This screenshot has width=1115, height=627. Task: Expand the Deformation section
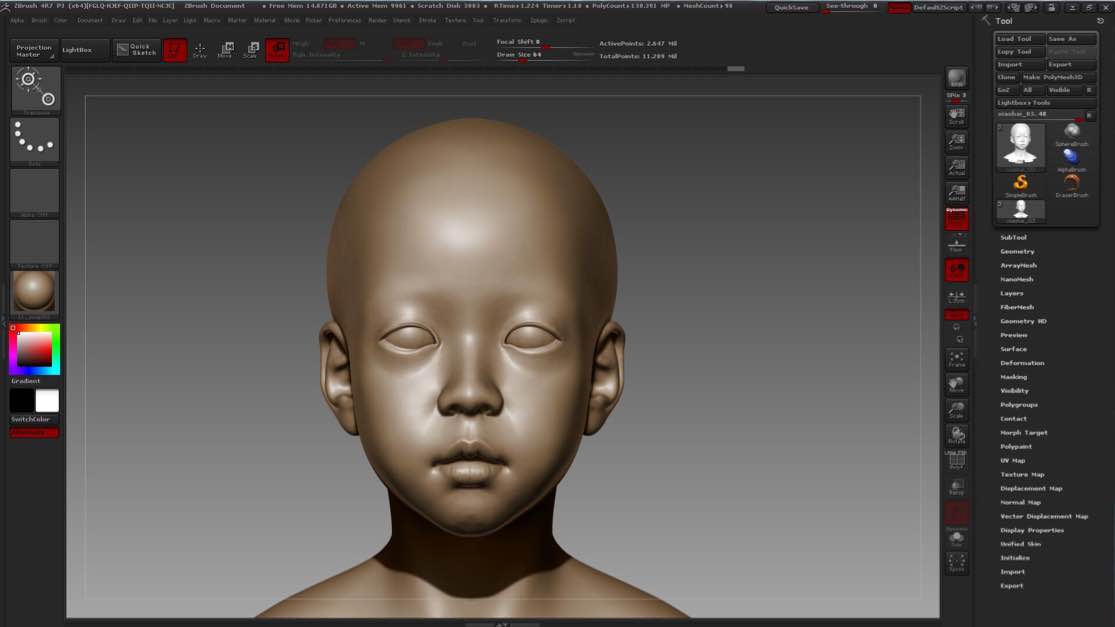[1022, 363]
